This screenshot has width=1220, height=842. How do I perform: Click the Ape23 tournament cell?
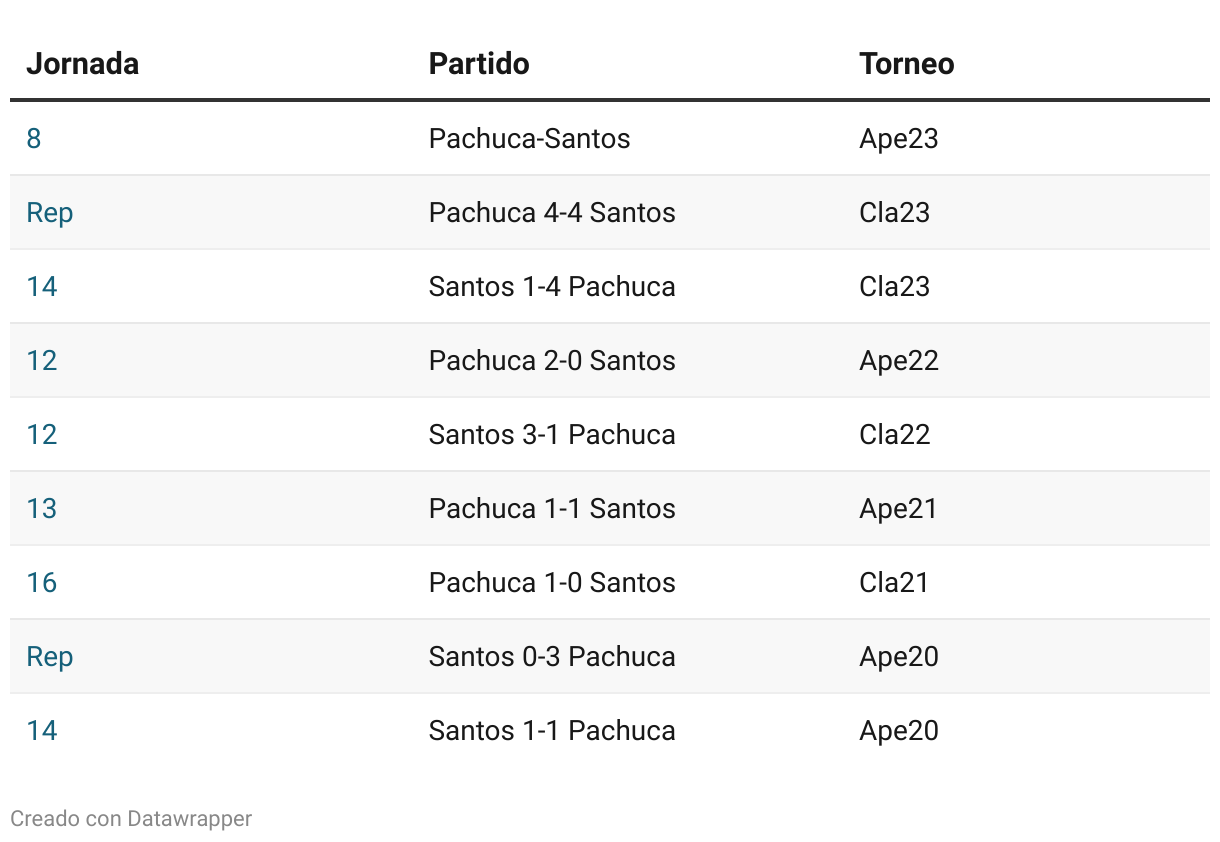coord(899,138)
